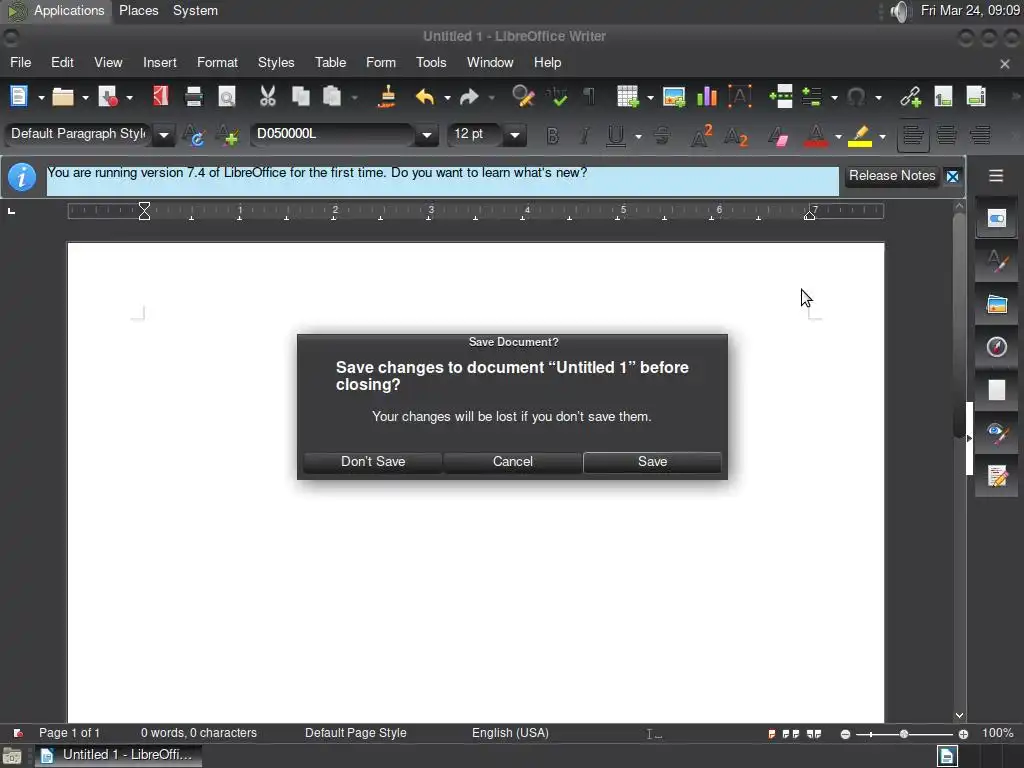Click the red Font Color swatch
This screenshot has width=1024, height=768.
[816, 136]
